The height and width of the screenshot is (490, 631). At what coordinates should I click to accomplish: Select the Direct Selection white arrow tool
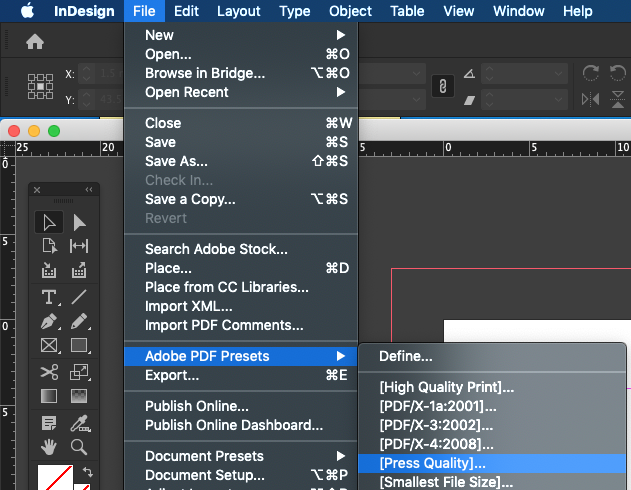tap(79, 222)
